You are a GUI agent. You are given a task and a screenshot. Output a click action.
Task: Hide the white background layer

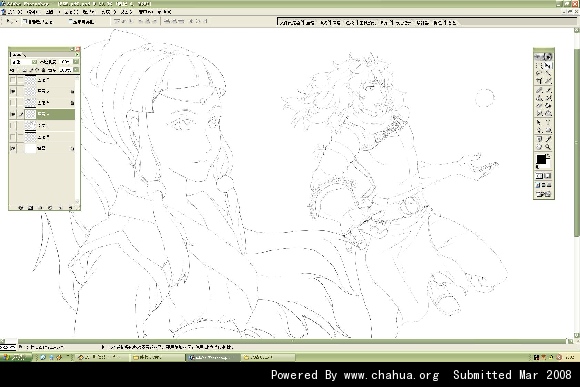pyautogui.click(x=13, y=148)
